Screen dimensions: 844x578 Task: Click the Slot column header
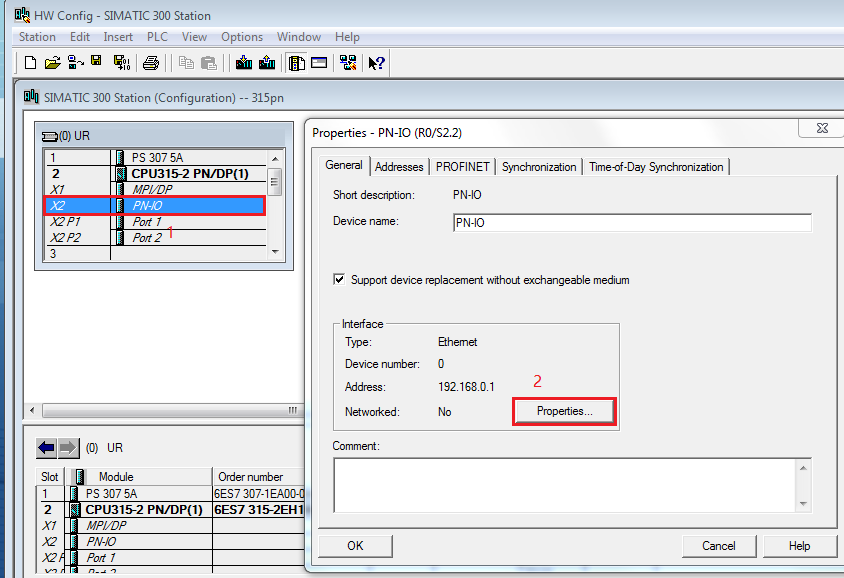click(50, 477)
